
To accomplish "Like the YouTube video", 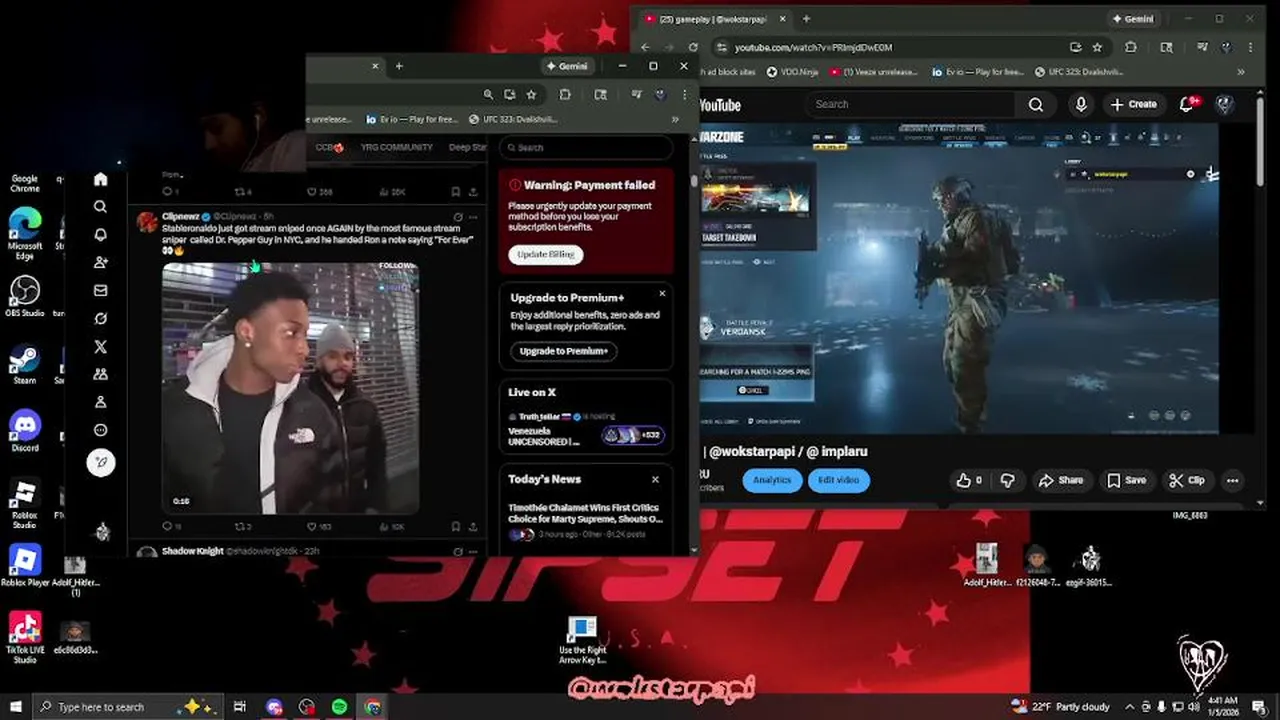I will coord(969,480).
